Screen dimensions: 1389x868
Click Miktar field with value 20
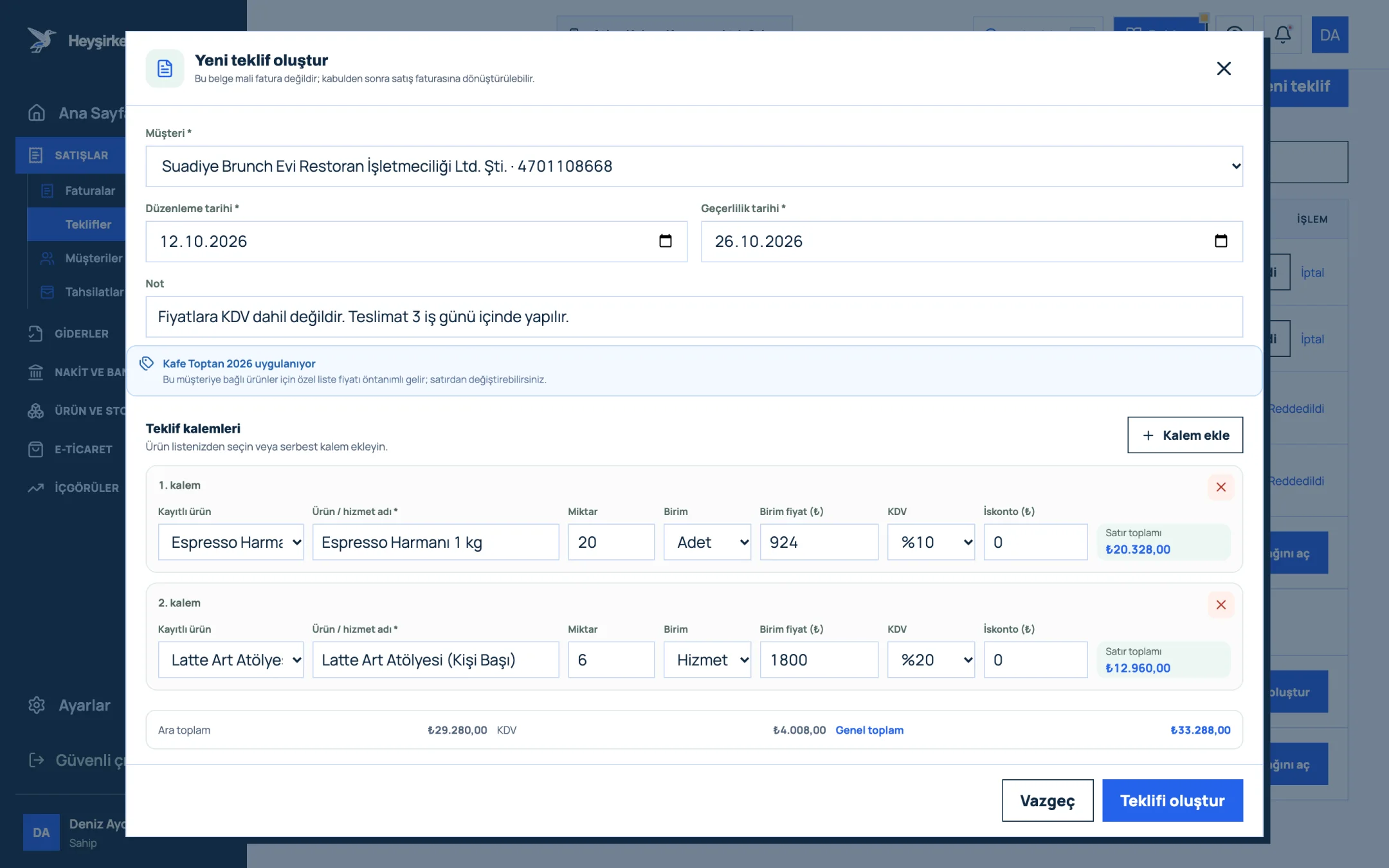[611, 542]
